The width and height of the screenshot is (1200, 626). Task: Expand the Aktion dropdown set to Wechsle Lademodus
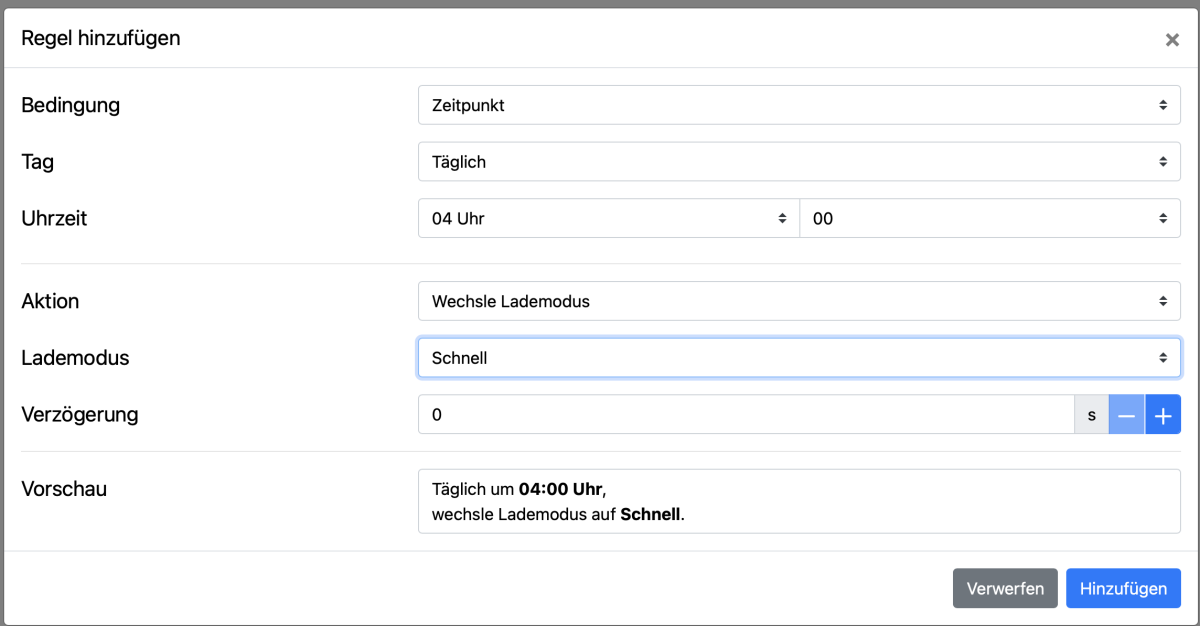[x=798, y=301]
